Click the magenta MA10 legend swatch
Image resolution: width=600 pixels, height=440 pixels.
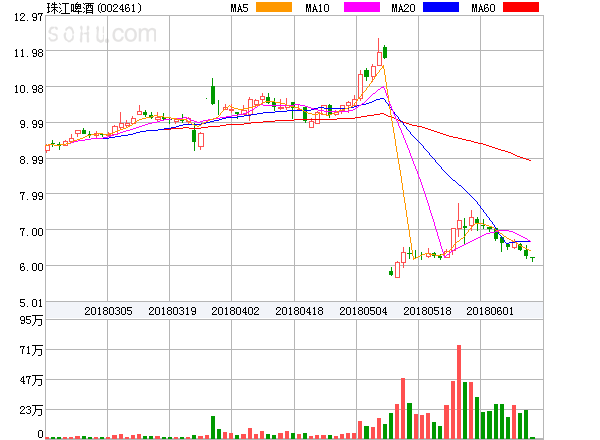coord(362,7)
